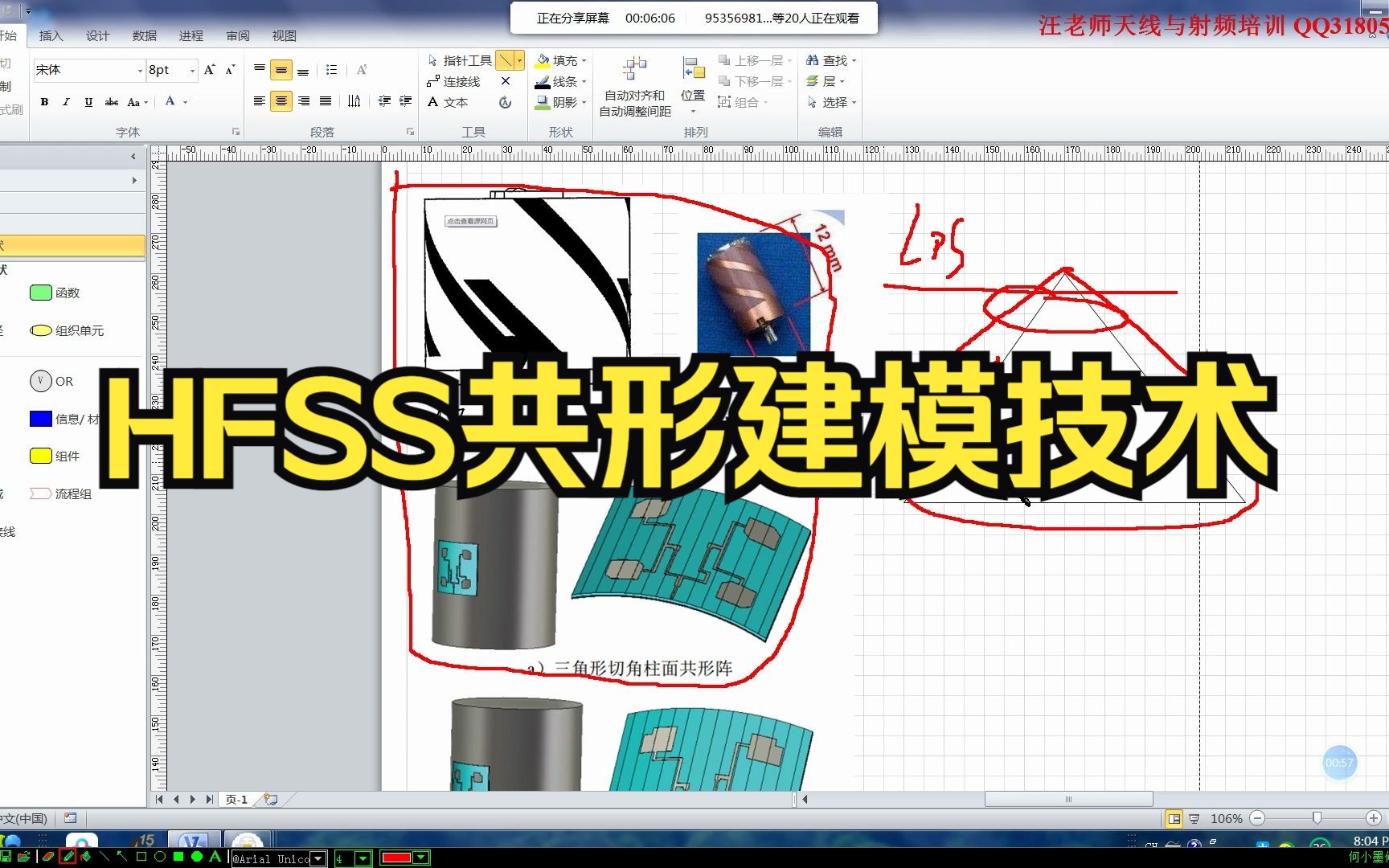
Task: Click the connection point X tool
Action: click(505, 81)
